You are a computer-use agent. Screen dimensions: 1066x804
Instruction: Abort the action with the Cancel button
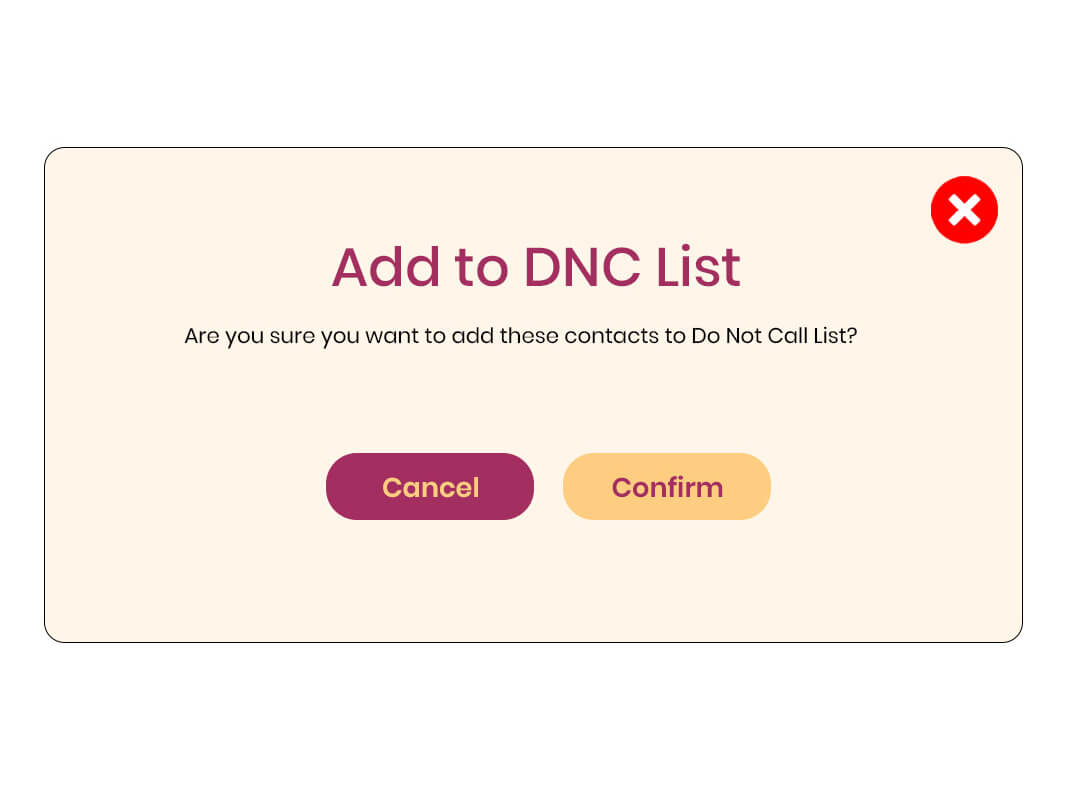pyautogui.click(x=429, y=487)
